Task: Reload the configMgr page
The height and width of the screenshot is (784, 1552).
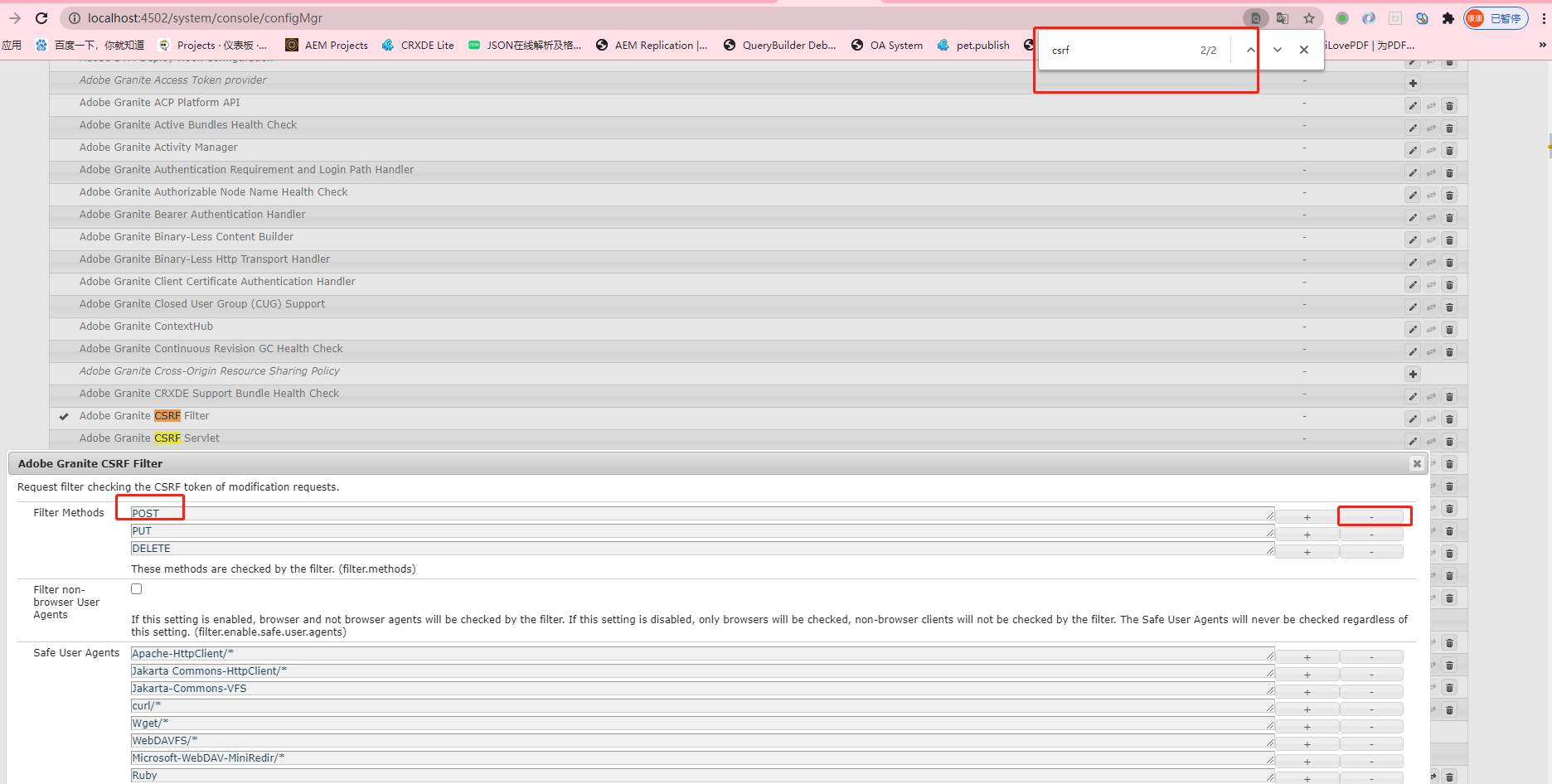Action: [x=41, y=17]
